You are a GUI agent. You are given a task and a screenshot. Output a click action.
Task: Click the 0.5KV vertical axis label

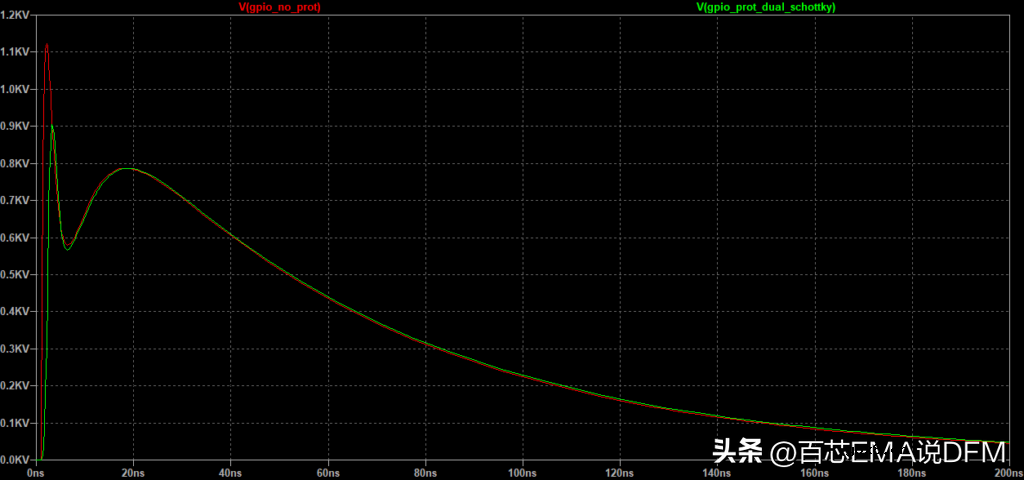tap(16, 275)
